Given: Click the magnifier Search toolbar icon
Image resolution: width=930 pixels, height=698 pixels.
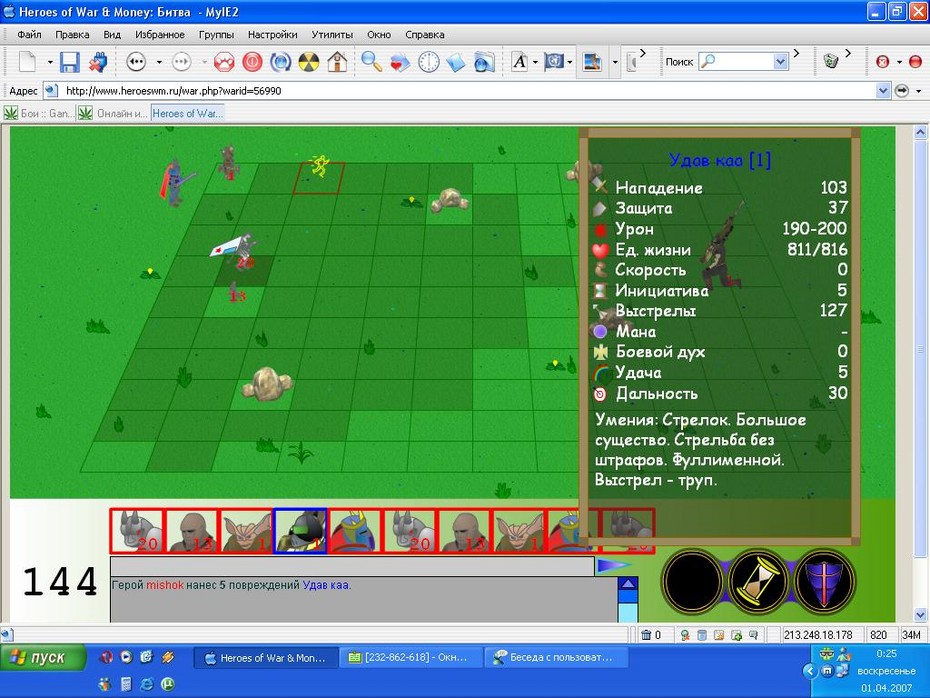Looking at the screenshot, I should pyautogui.click(x=372, y=62).
